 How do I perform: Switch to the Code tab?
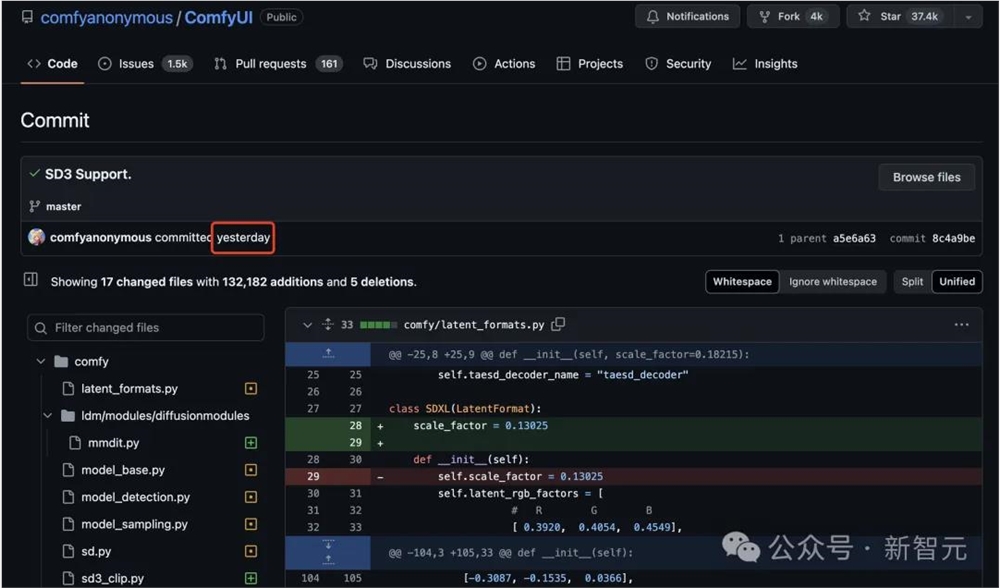tap(52, 64)
